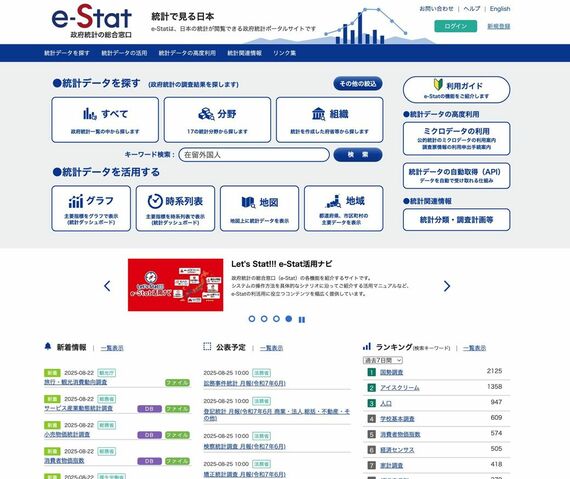The height and width of the screenshot is (479, 570).
Task: Click DB badge for 消費者物価指数 news row
Action: pos(149,461)
